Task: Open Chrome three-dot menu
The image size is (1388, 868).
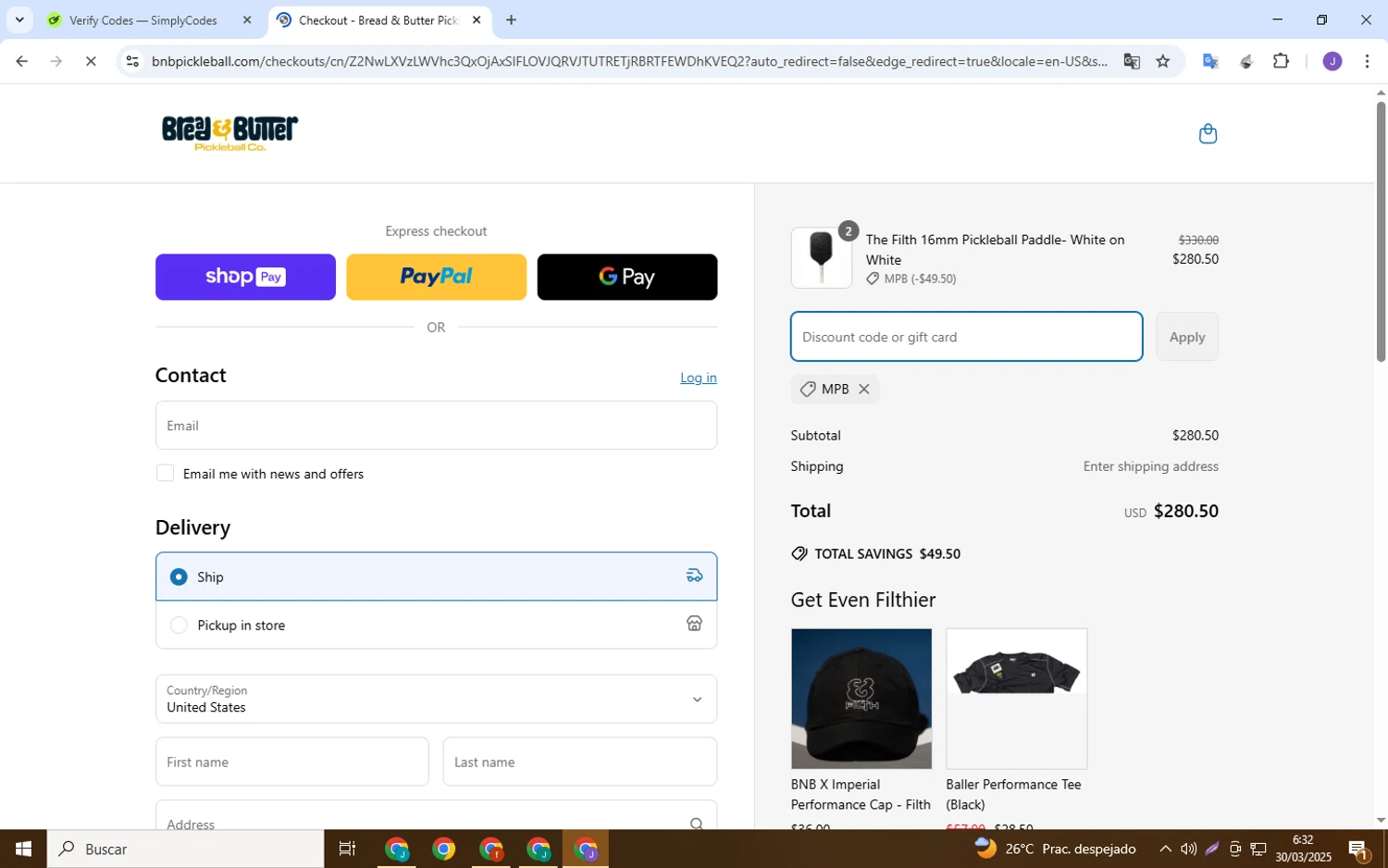Action: tap(1368, 62)
